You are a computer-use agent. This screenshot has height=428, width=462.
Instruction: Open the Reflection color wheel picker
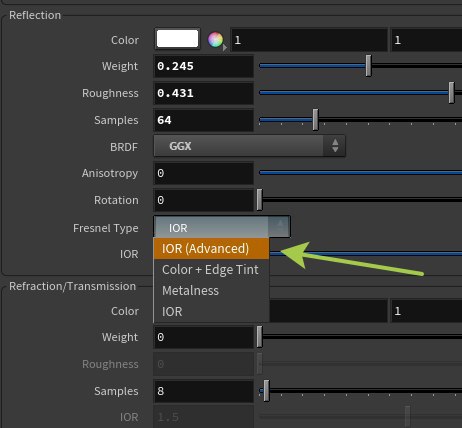216,40
